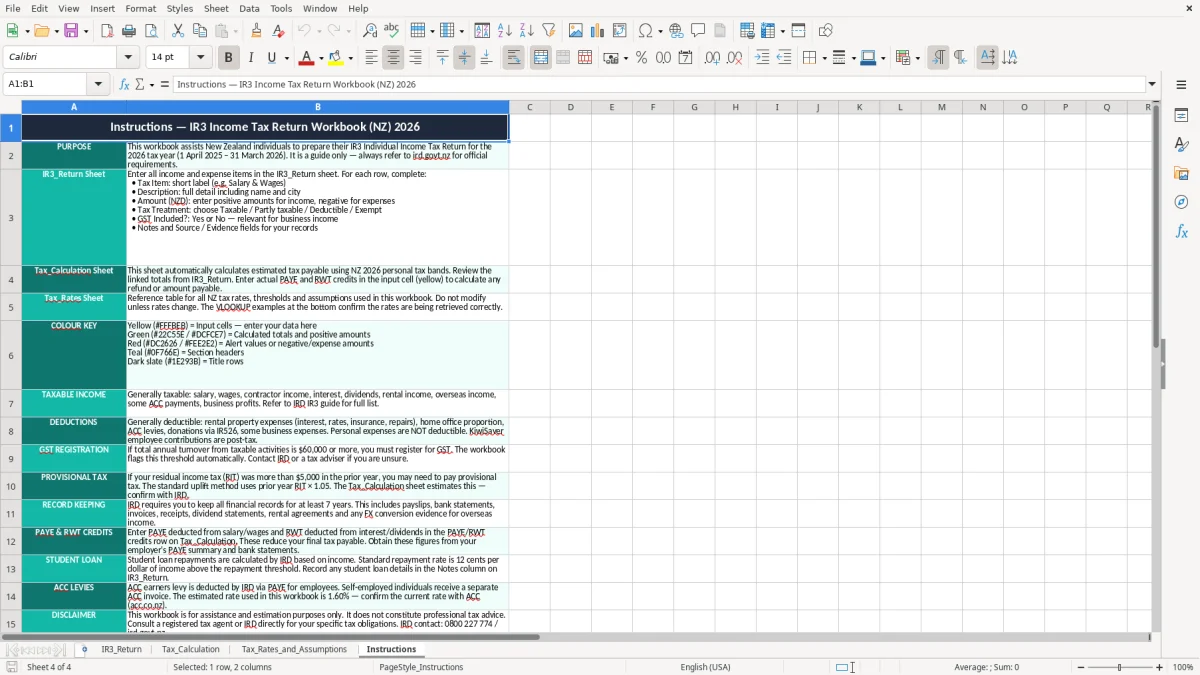Click the Add Decimal Place icon
The width and height of the screenshot is (1200, 675).
[x=712, y=58]
